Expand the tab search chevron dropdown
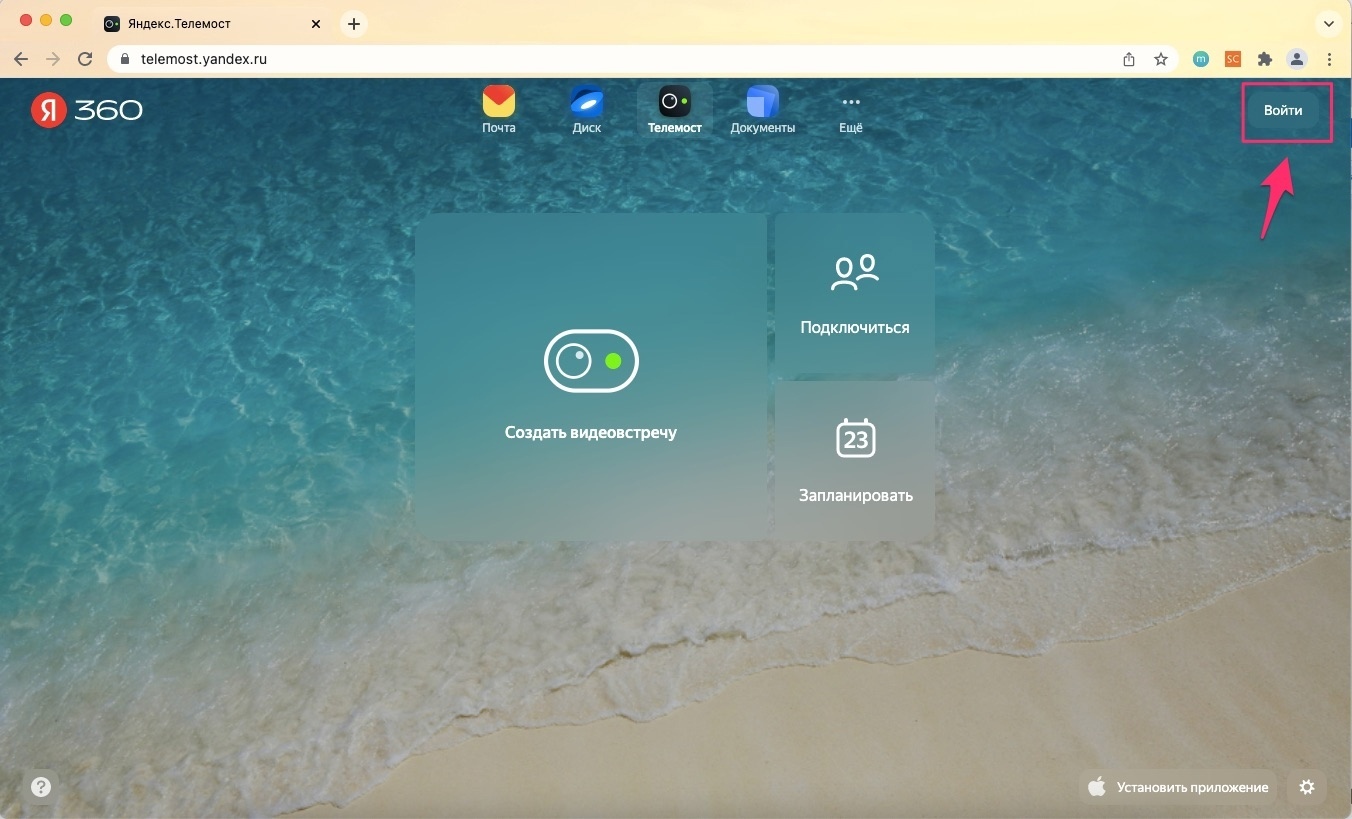Viewport: 1352px width, 819px height. pos(1329,23)
